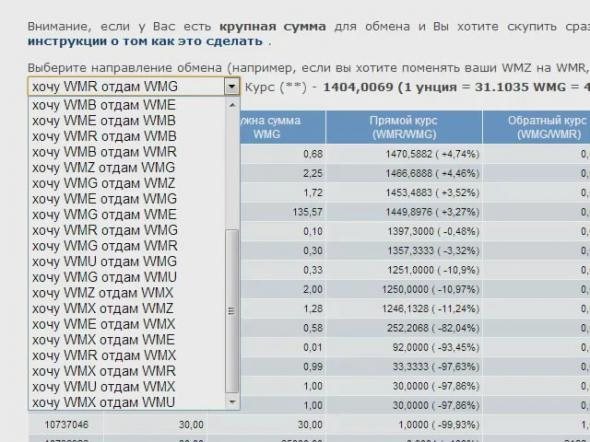Viewport: 590px width, 442px height.
Task: Select 'хочу WMU отдам WMG' option
Action: 127,262
